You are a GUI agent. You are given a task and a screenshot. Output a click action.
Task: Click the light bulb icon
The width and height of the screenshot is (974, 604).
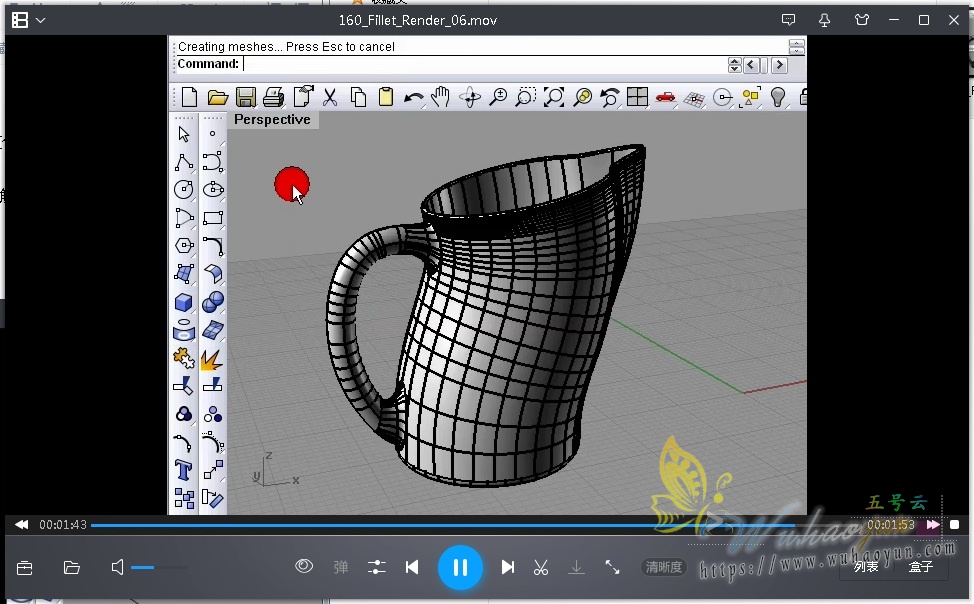777,97
